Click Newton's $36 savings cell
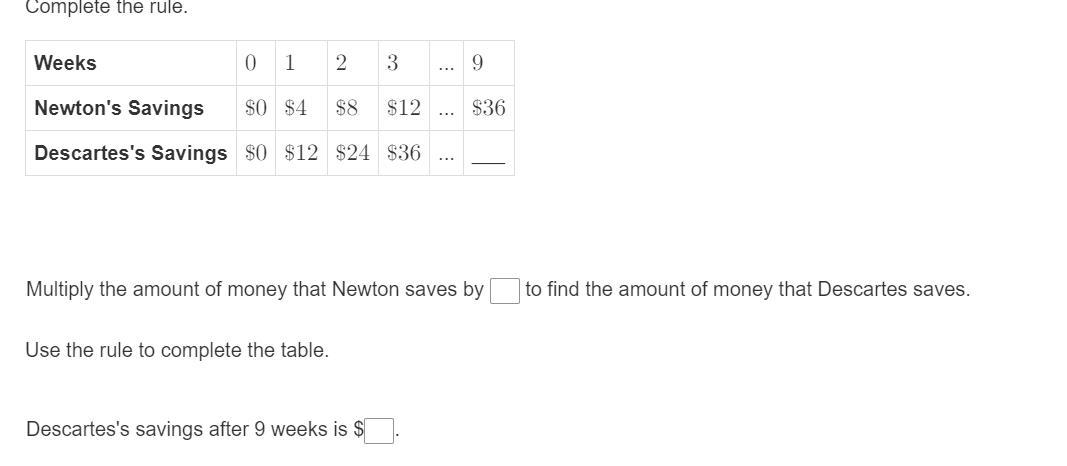This screenshot has width=1067, height=466. pyautogui.click(x=489, y=108)
